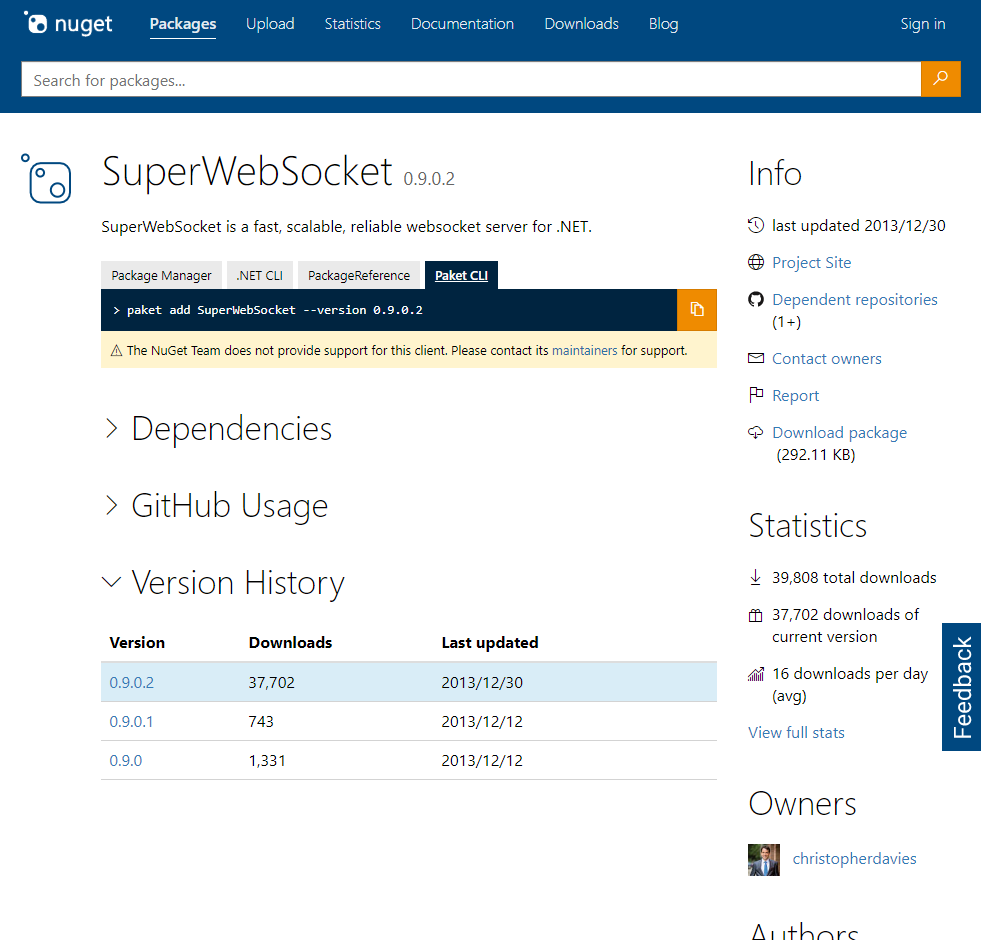The image size is (981, 940).
Task: Click the total downloads arrow icon
Action: click(x=755, y=577)
